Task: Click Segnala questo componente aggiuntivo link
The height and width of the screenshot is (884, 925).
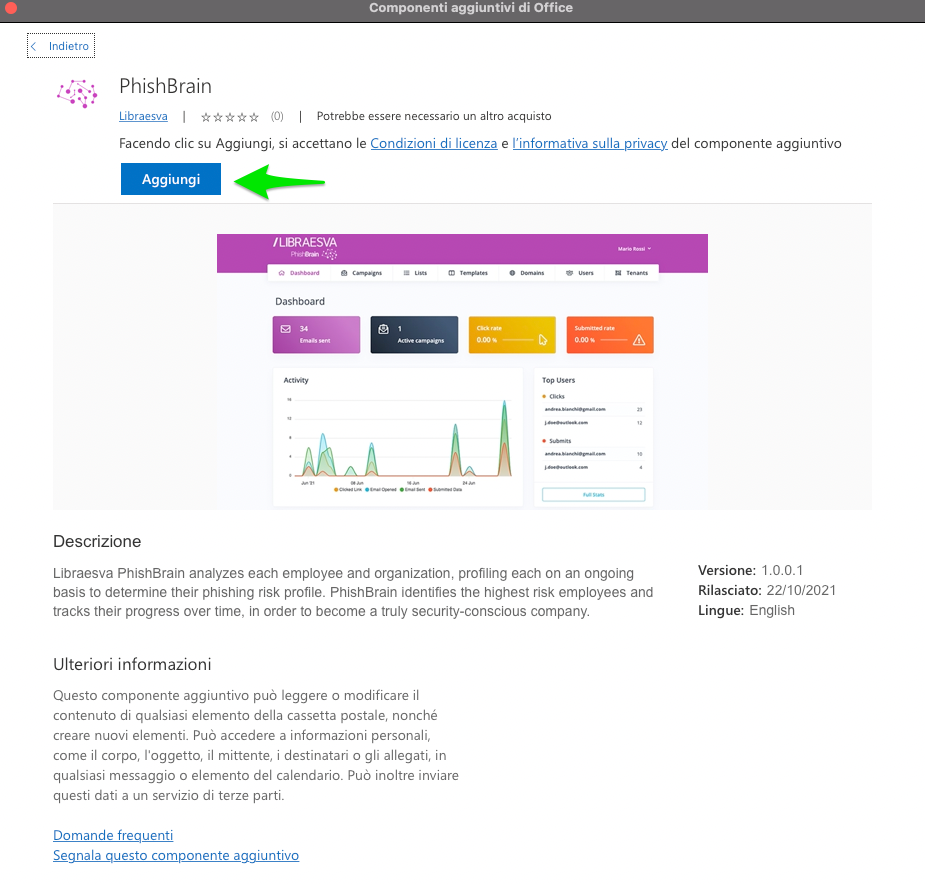Action: (x=176, y=855)
